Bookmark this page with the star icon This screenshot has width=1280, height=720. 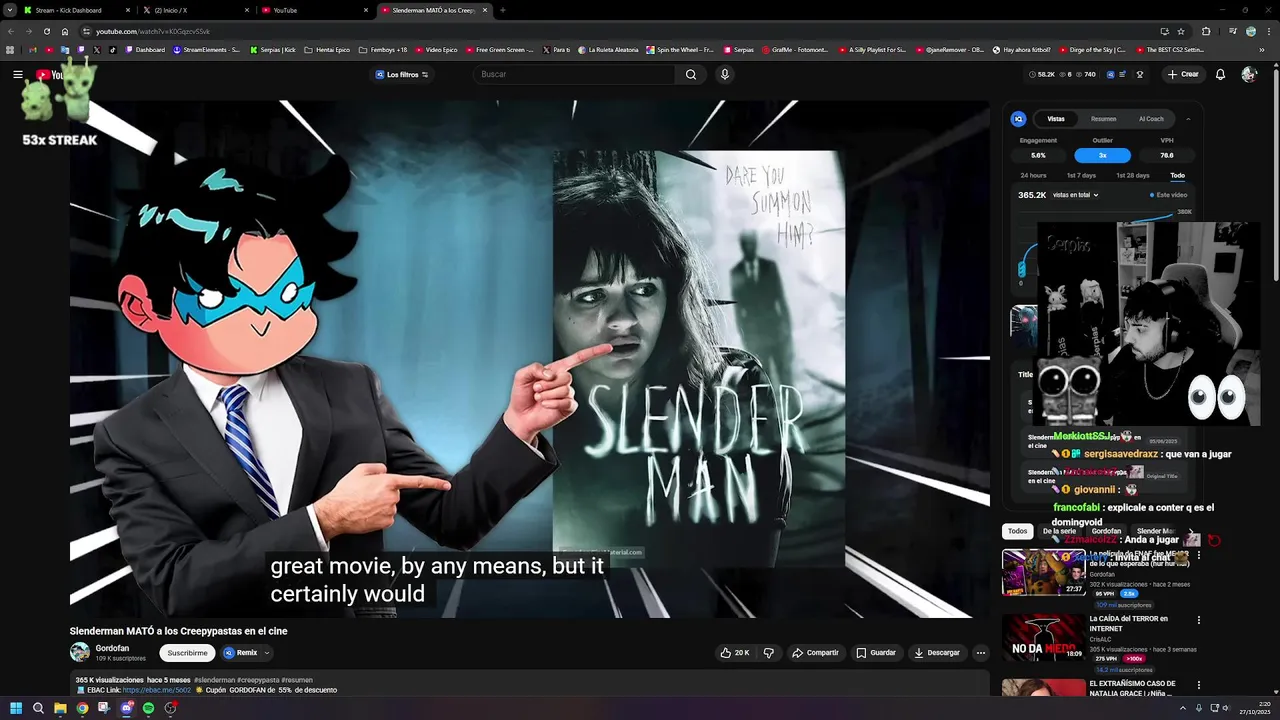(x=1181, y=31)
